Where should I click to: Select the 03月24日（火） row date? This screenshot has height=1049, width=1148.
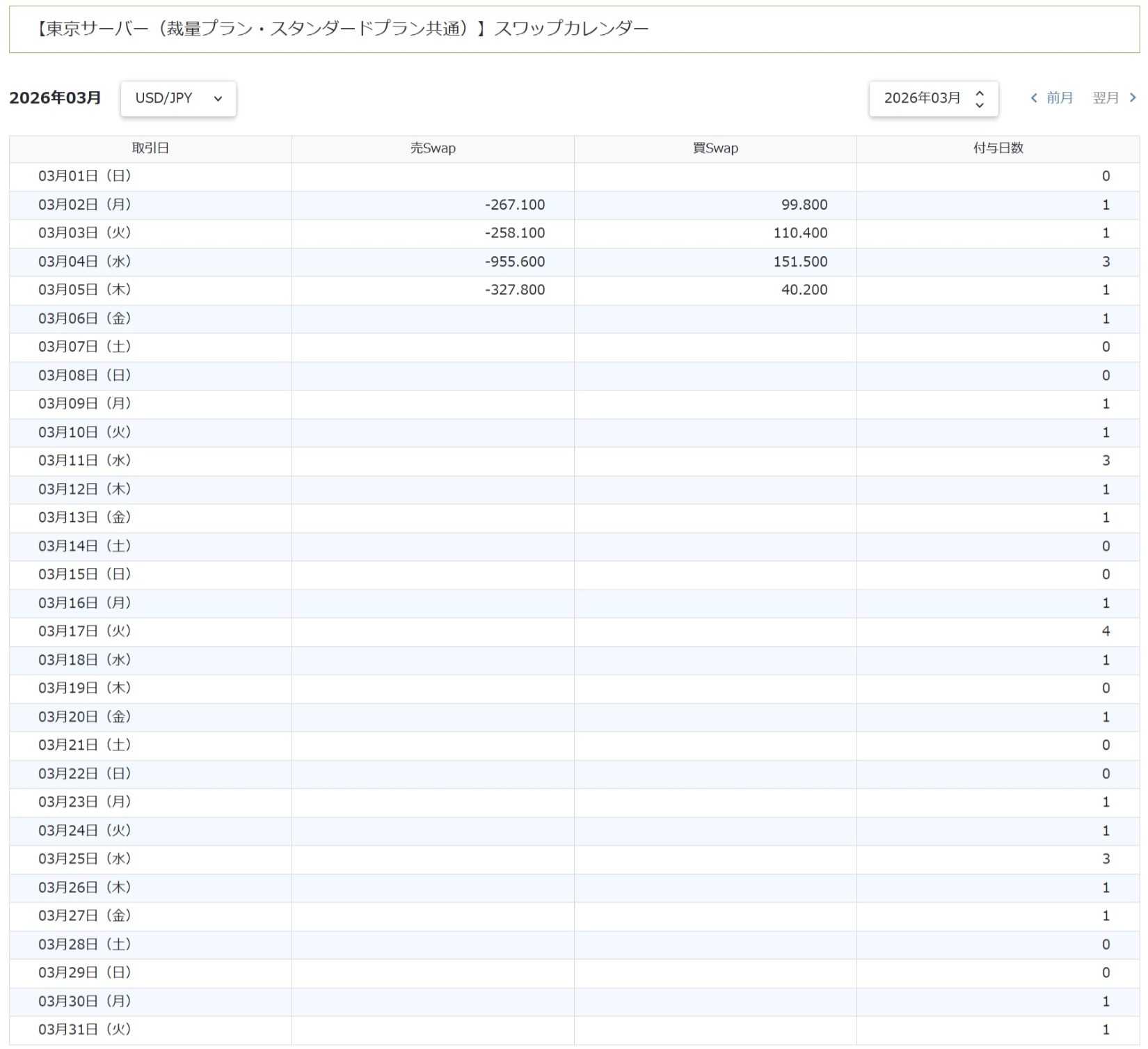point(85,830)
